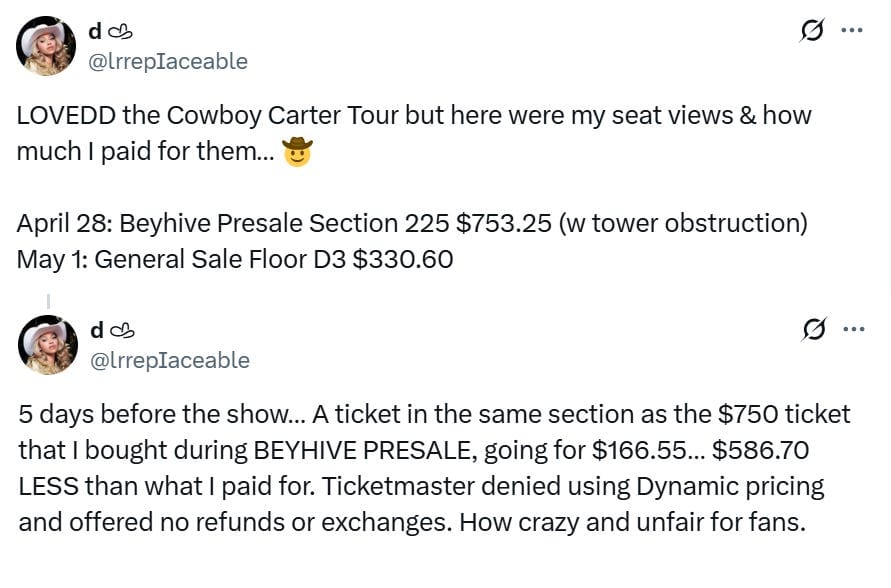The width and height of the screenshot is (891, 588).
Task: Click the display name 'd' on the reply
Action: pyautogui.click(x=96, y=330)
